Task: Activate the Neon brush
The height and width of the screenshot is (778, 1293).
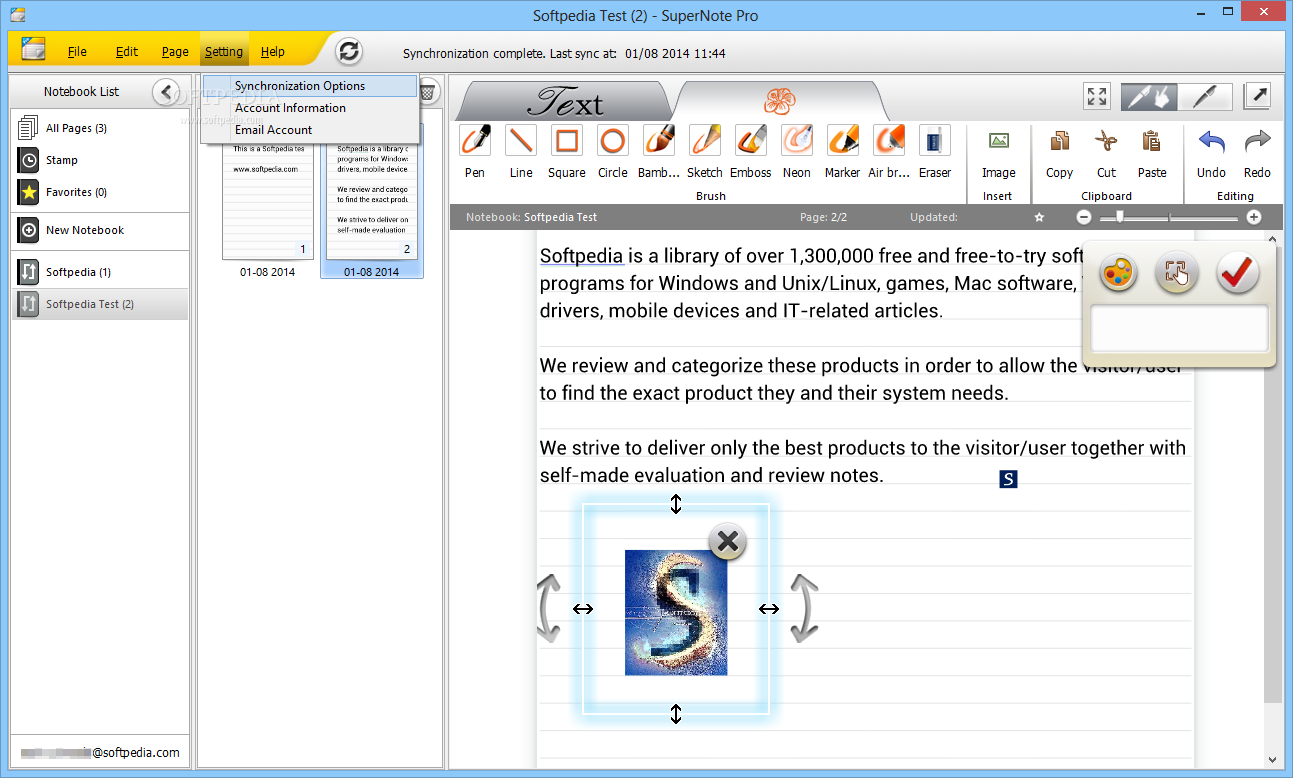Action: pos(797,140)
